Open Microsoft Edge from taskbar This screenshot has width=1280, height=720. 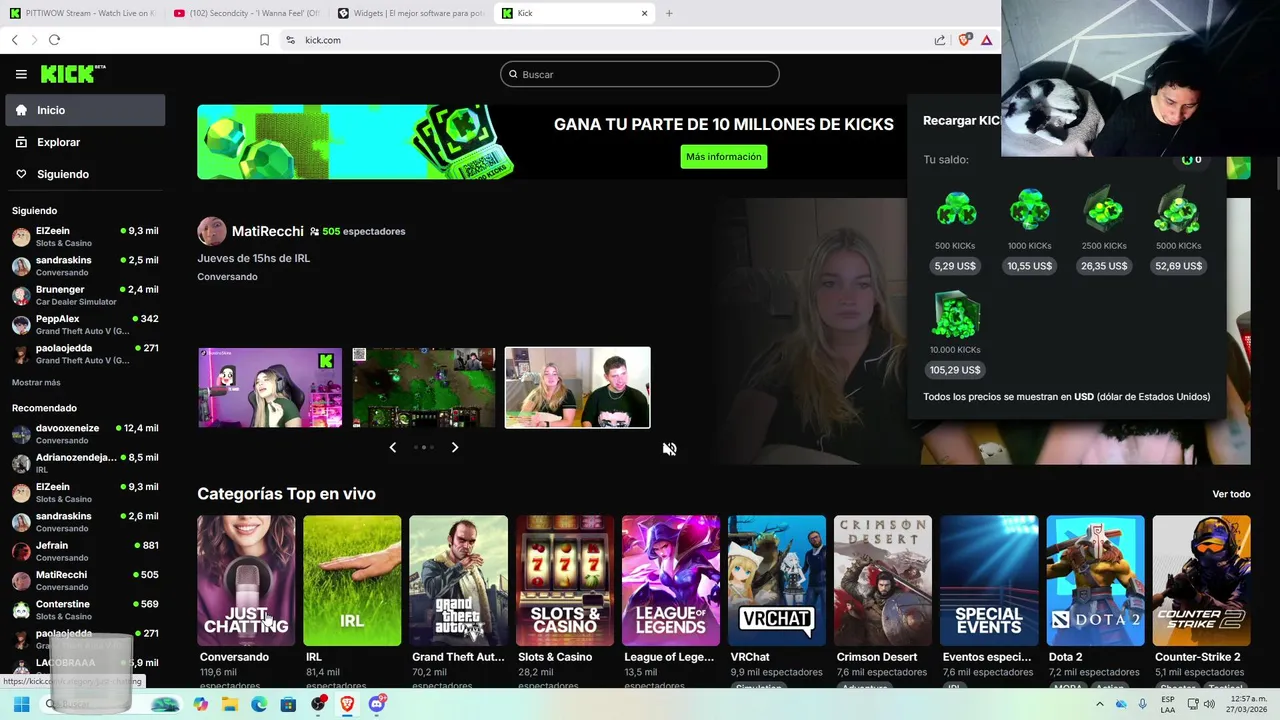click(x=259, y=704)
